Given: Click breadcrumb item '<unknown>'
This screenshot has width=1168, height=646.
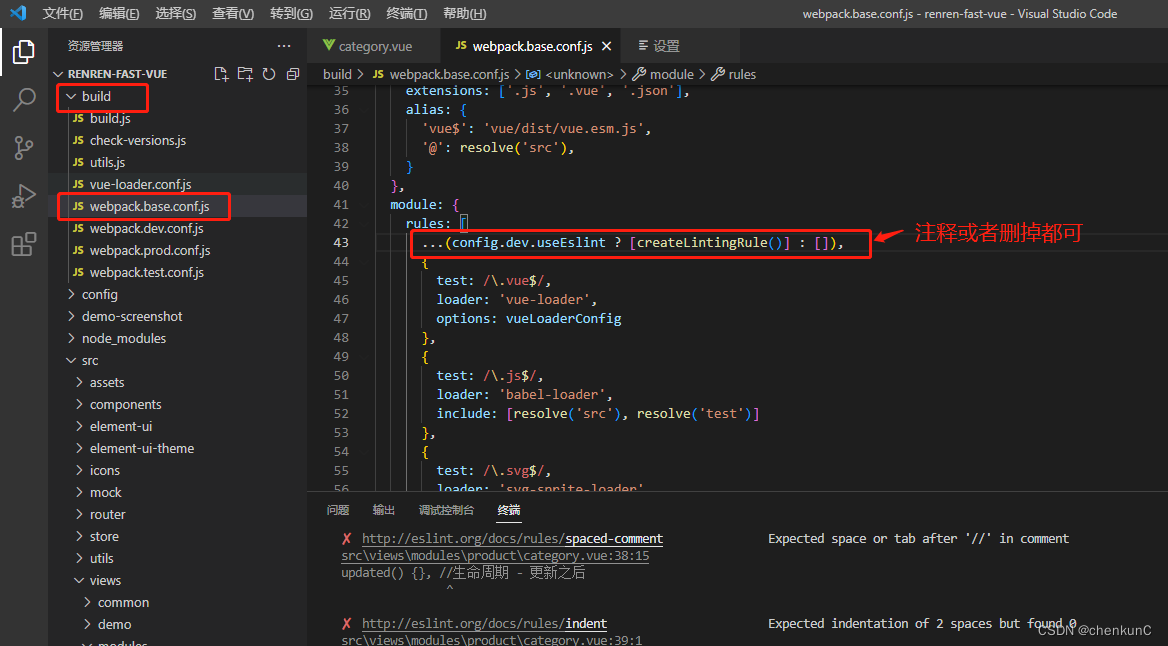Looking at the screenshot, I should click(570, 75).
